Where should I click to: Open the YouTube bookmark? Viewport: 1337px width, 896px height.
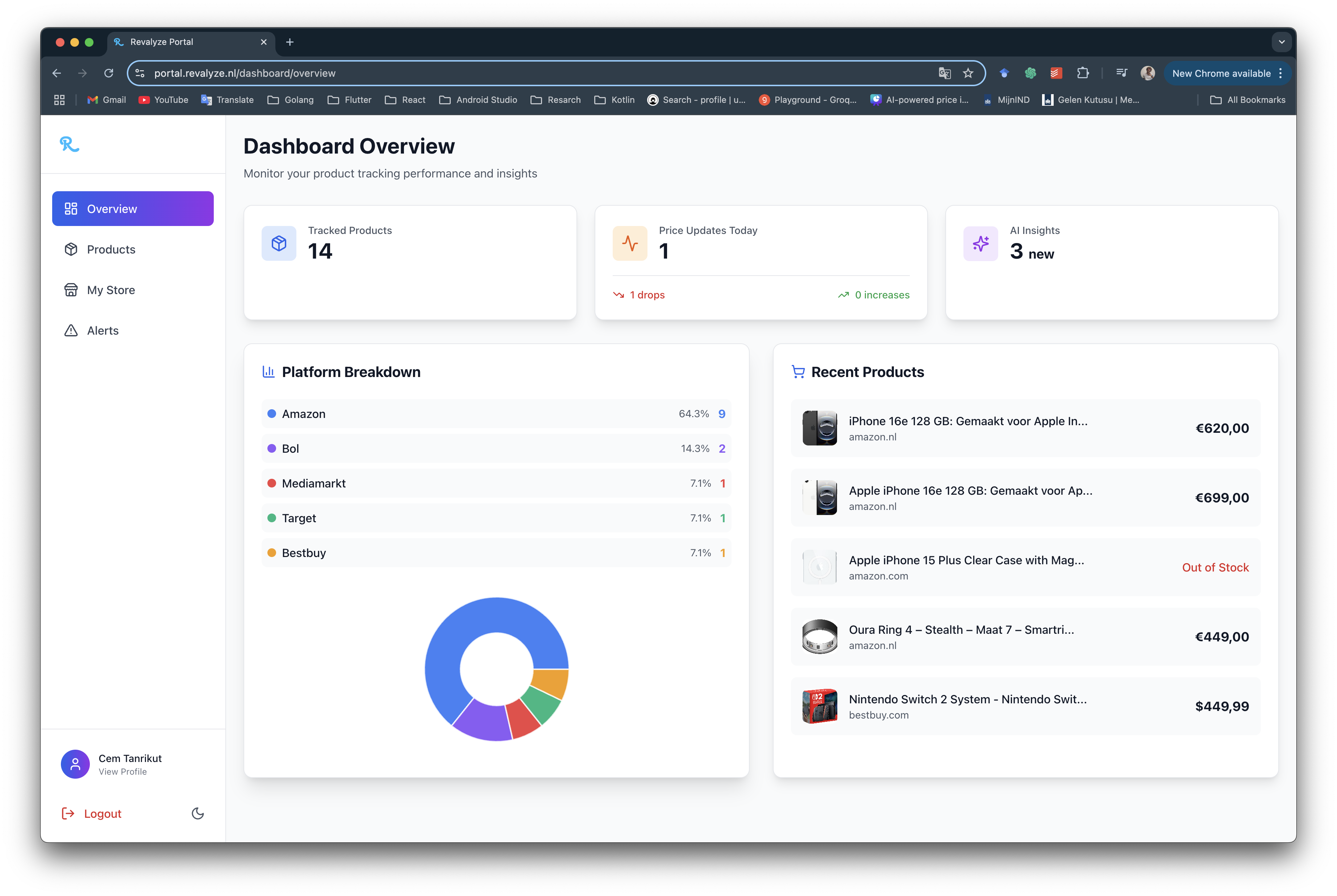[x=163, y=100]
